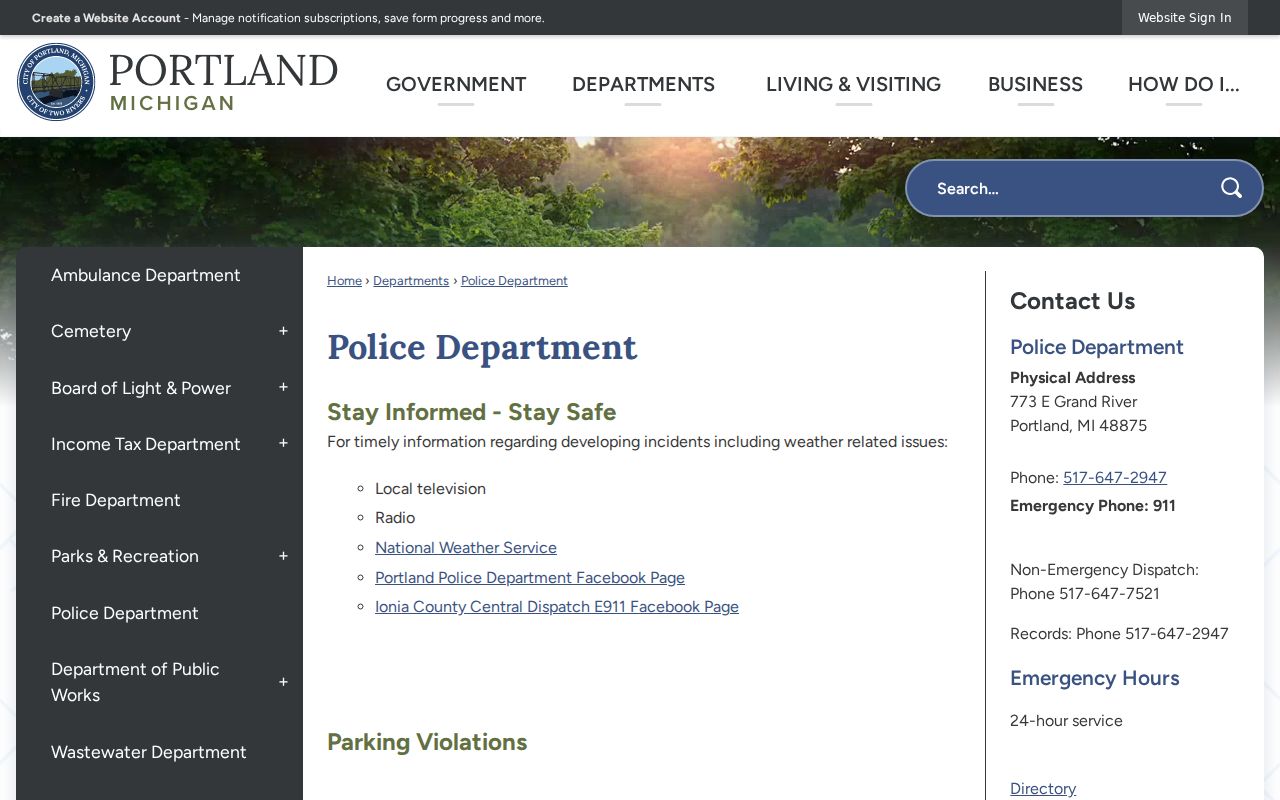This screenshot has width=1280, height=800.
Task: Select Parks & Recreation sidebar item
Action: click(x=125, y=556)
